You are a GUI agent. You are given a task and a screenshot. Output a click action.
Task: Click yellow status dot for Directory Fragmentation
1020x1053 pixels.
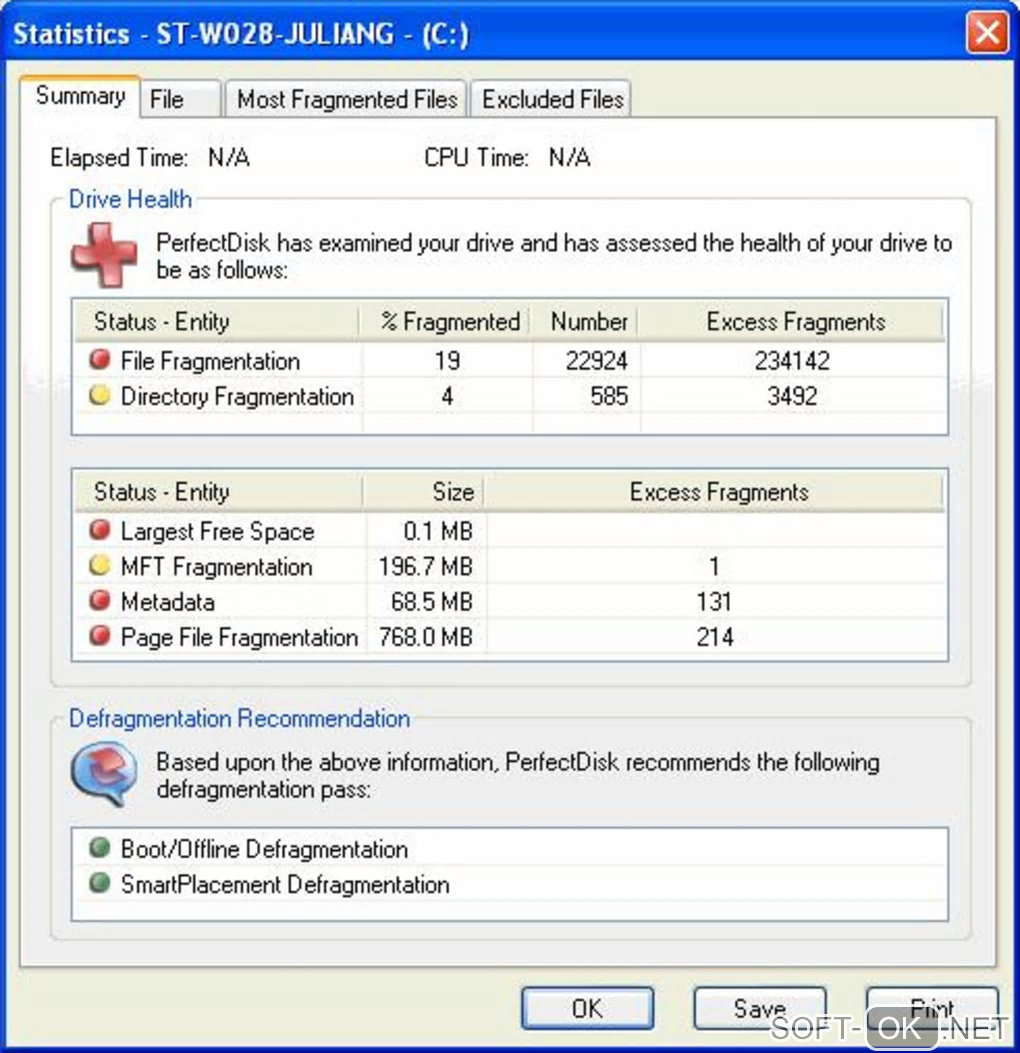(x=99, y=396)
